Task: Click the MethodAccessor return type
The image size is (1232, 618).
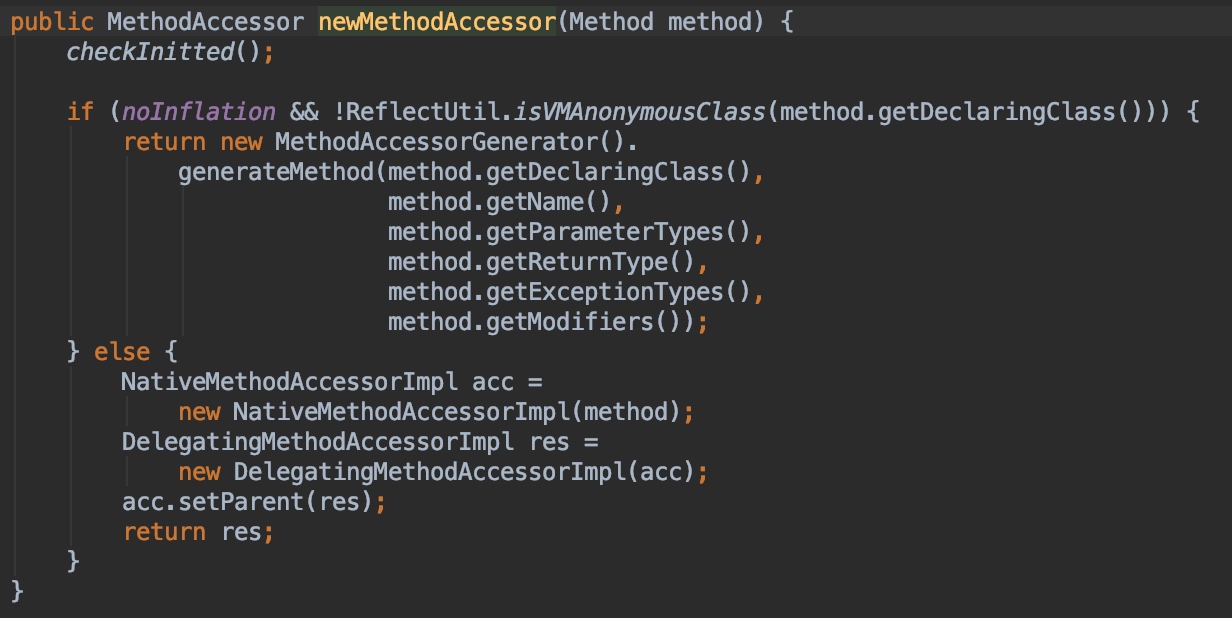Action: click(x=205, y=21)
